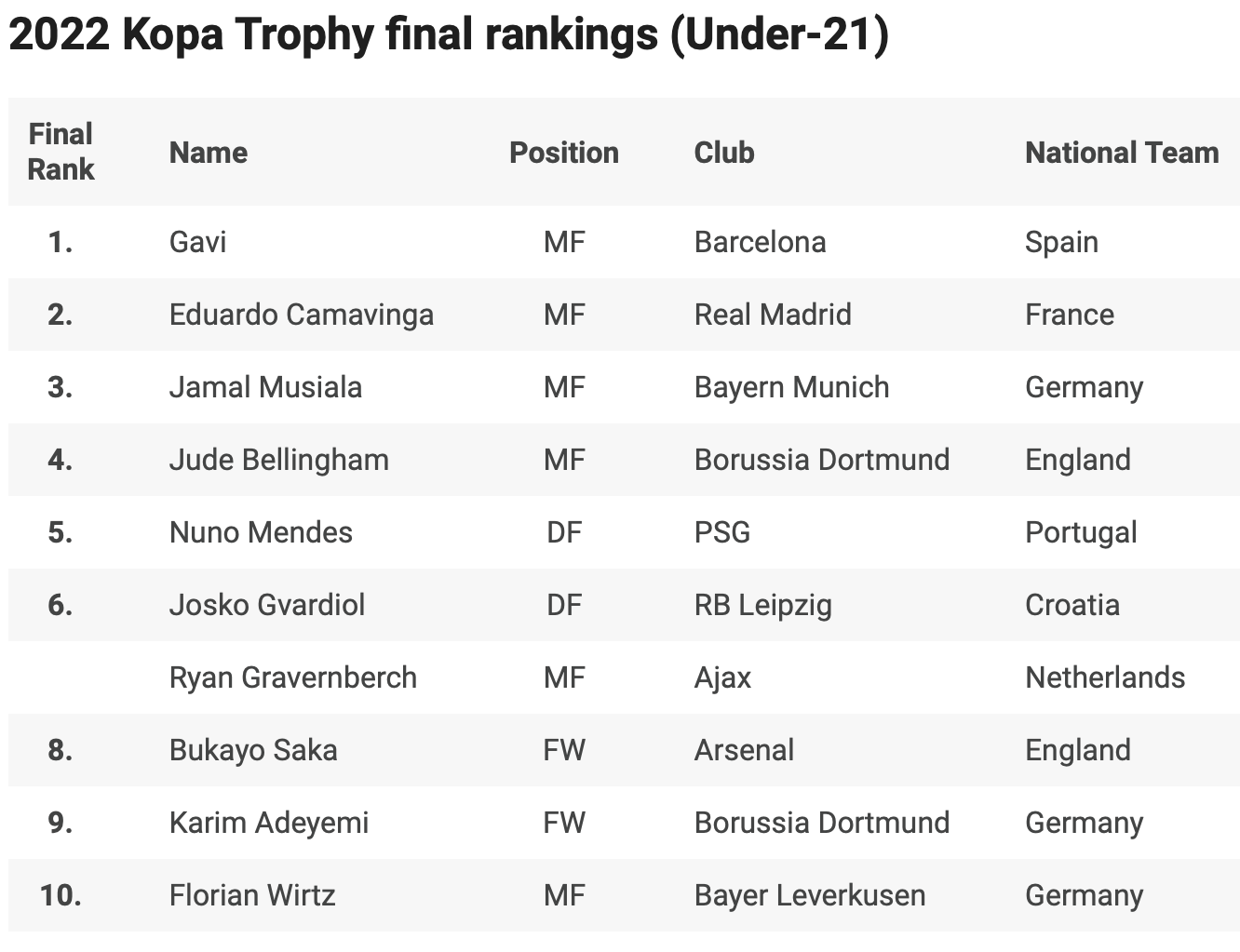Viewport: 1240px width, 952px height.
Task: Click the Final Rank column header
Action: pos(61,152)
